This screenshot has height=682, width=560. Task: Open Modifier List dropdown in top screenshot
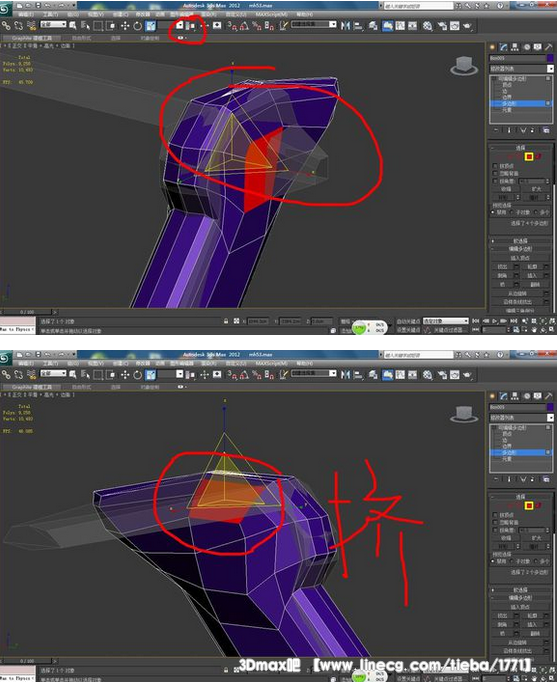coord(521,69)
